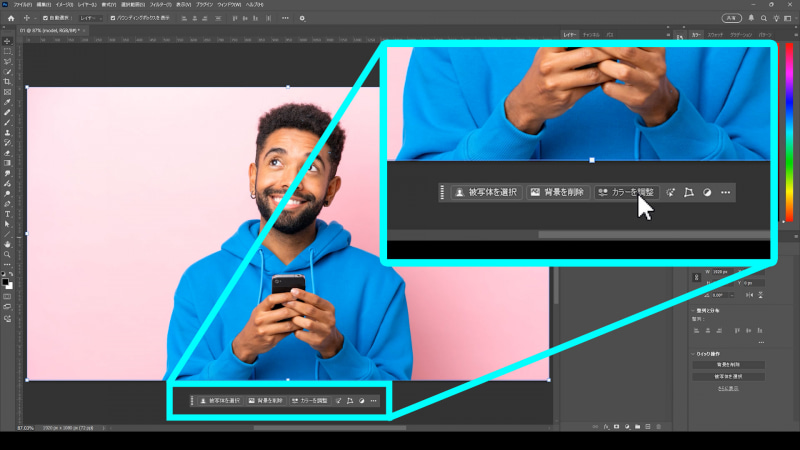Select the Horizontal Type tool
The height and width of the screenshot is (450, 800).
tap(7, 214)
